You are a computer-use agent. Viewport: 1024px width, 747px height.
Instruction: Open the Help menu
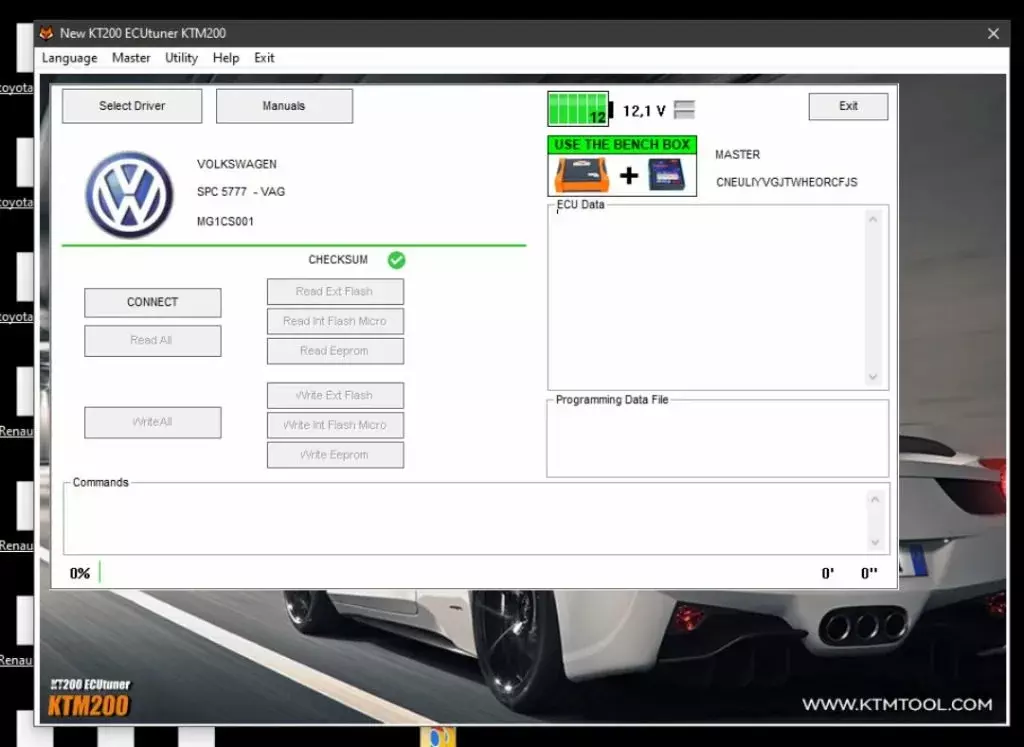pyautogui.click(x=226, y=58)
